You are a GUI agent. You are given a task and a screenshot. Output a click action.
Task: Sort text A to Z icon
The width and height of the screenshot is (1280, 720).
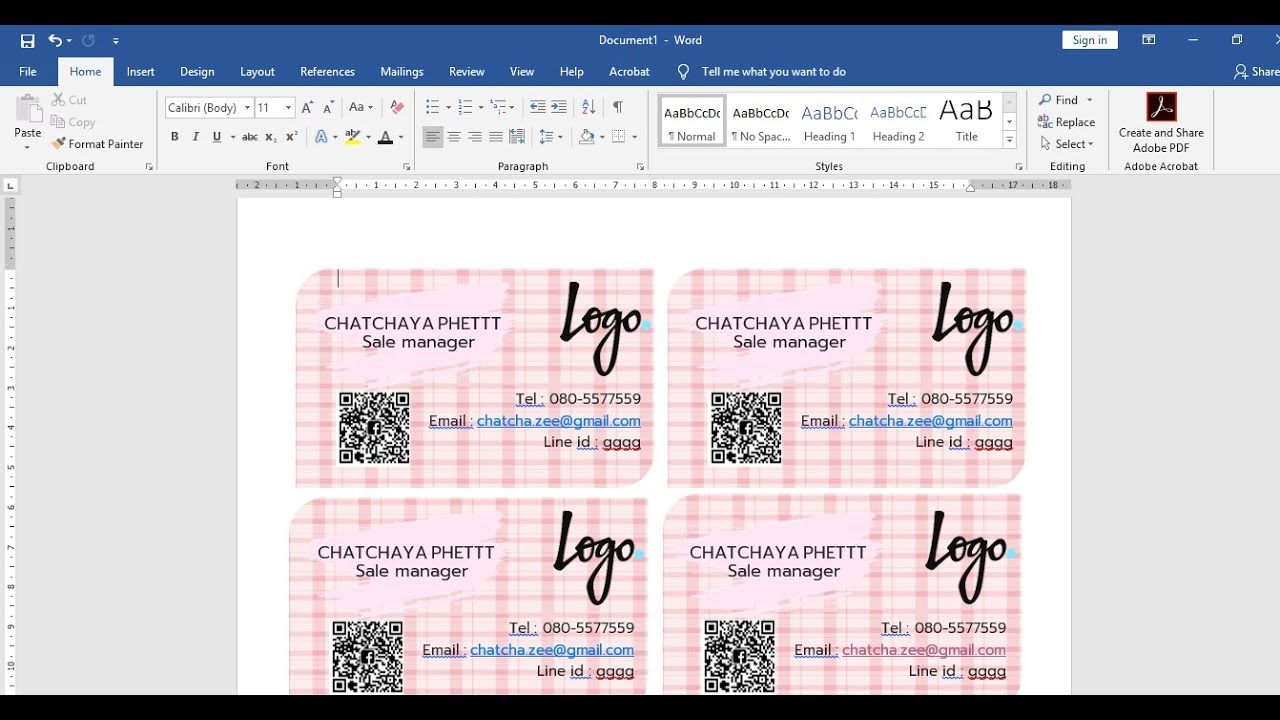(x=589, y=107)
